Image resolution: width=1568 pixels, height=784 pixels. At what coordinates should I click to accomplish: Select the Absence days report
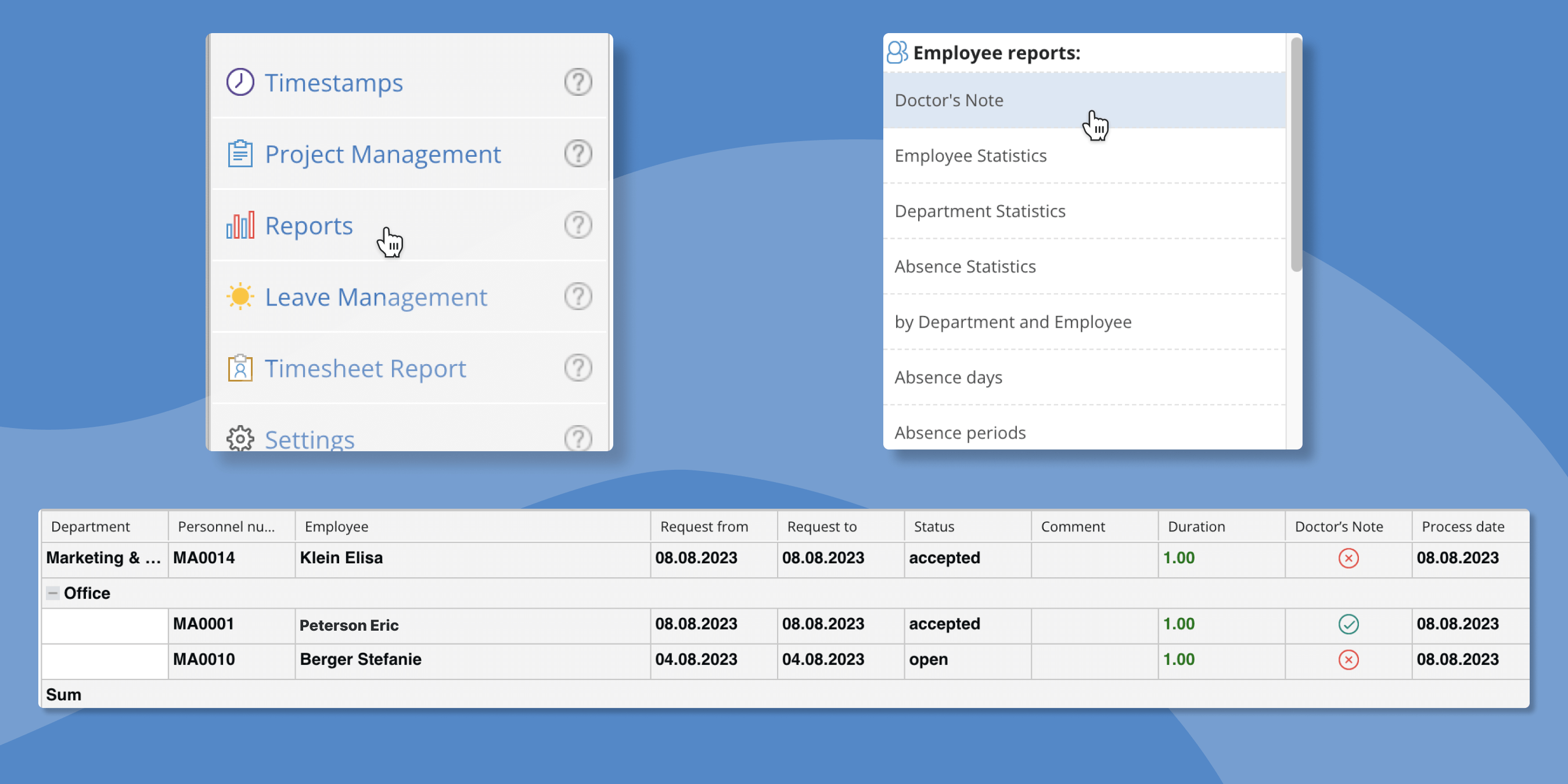pyautogui.click(x=1084, y=377)
